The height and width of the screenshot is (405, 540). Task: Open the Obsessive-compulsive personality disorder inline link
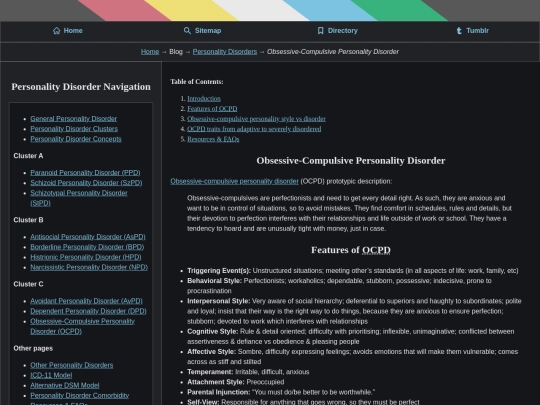coord(235,181)
